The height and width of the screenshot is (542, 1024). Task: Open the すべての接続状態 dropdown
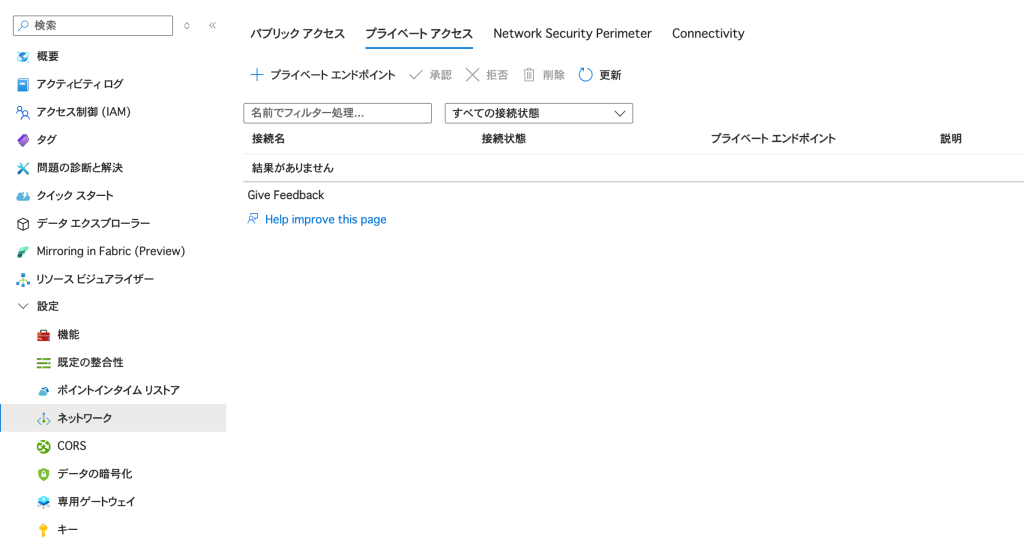coord(538,114)
